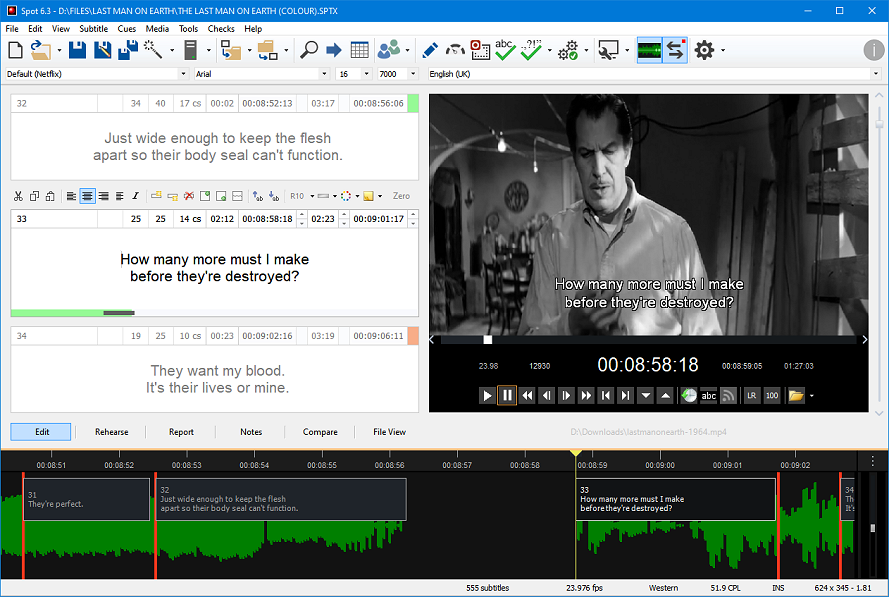The height and width of the screenshot is (597, 889).
Task: Run the punctuation check icon
Action: click(531, 50)
